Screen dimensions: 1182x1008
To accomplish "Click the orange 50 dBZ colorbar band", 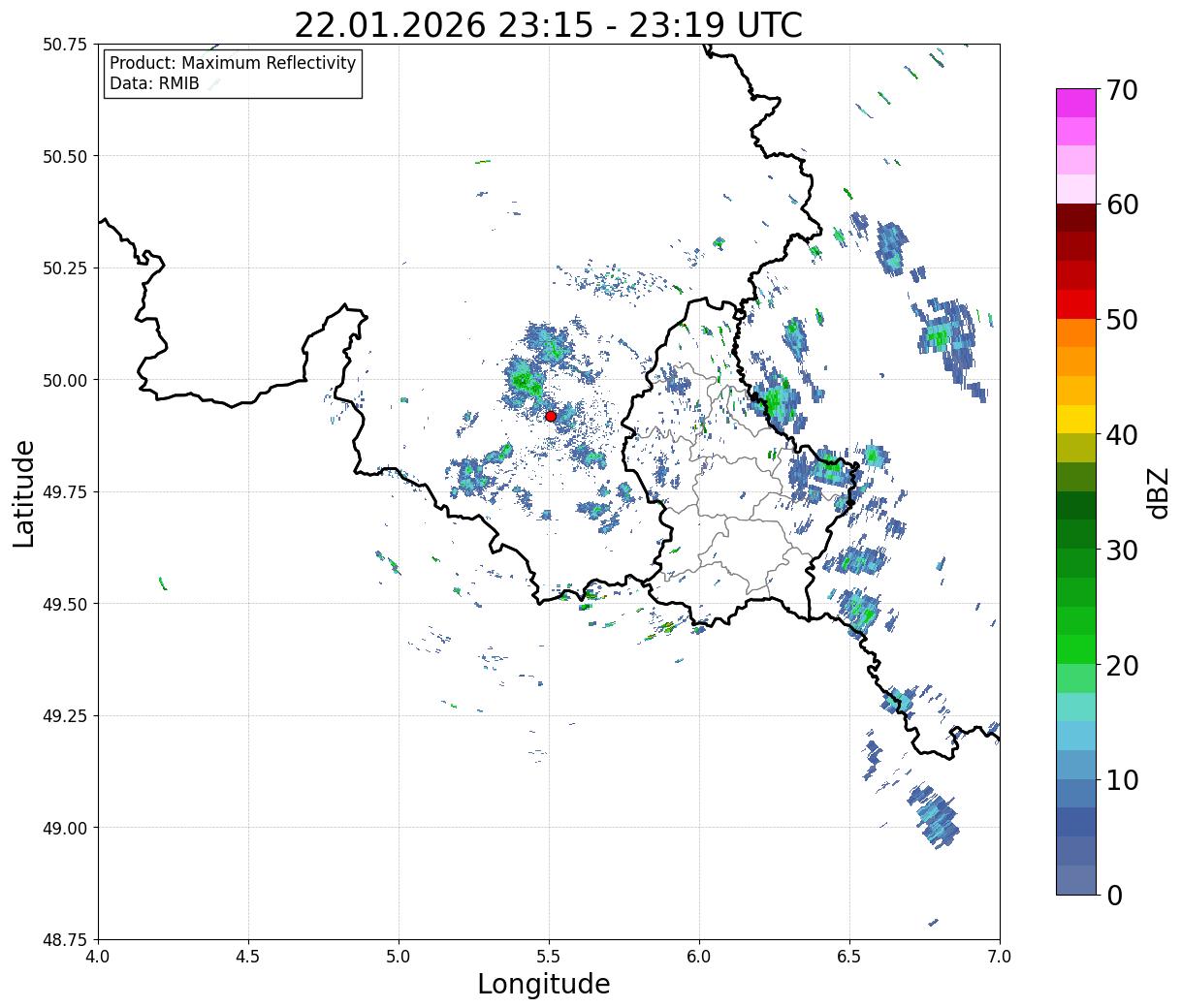I will pyautogui.click(x=1076, y=332).
